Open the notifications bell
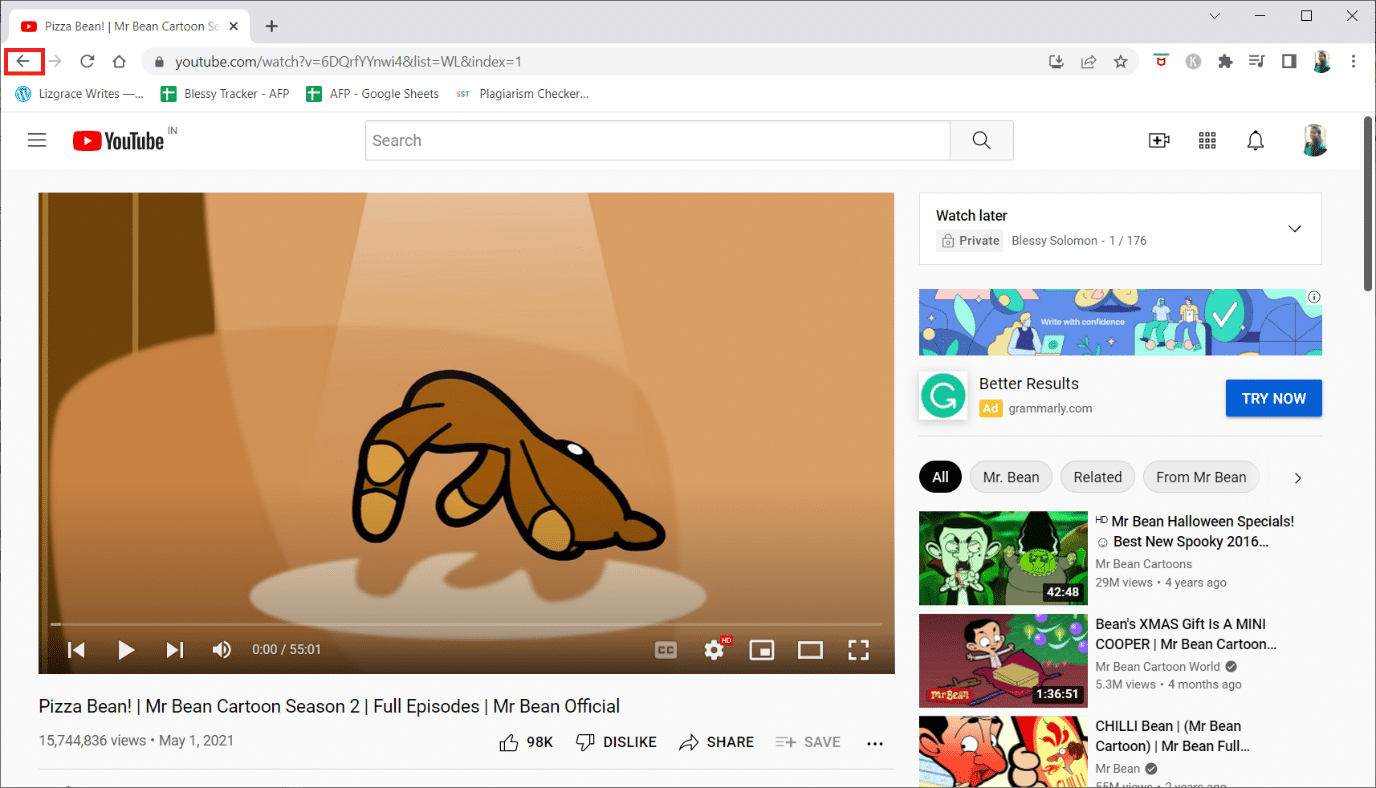Screen dimensions: 1376x788 [1256, 141]
